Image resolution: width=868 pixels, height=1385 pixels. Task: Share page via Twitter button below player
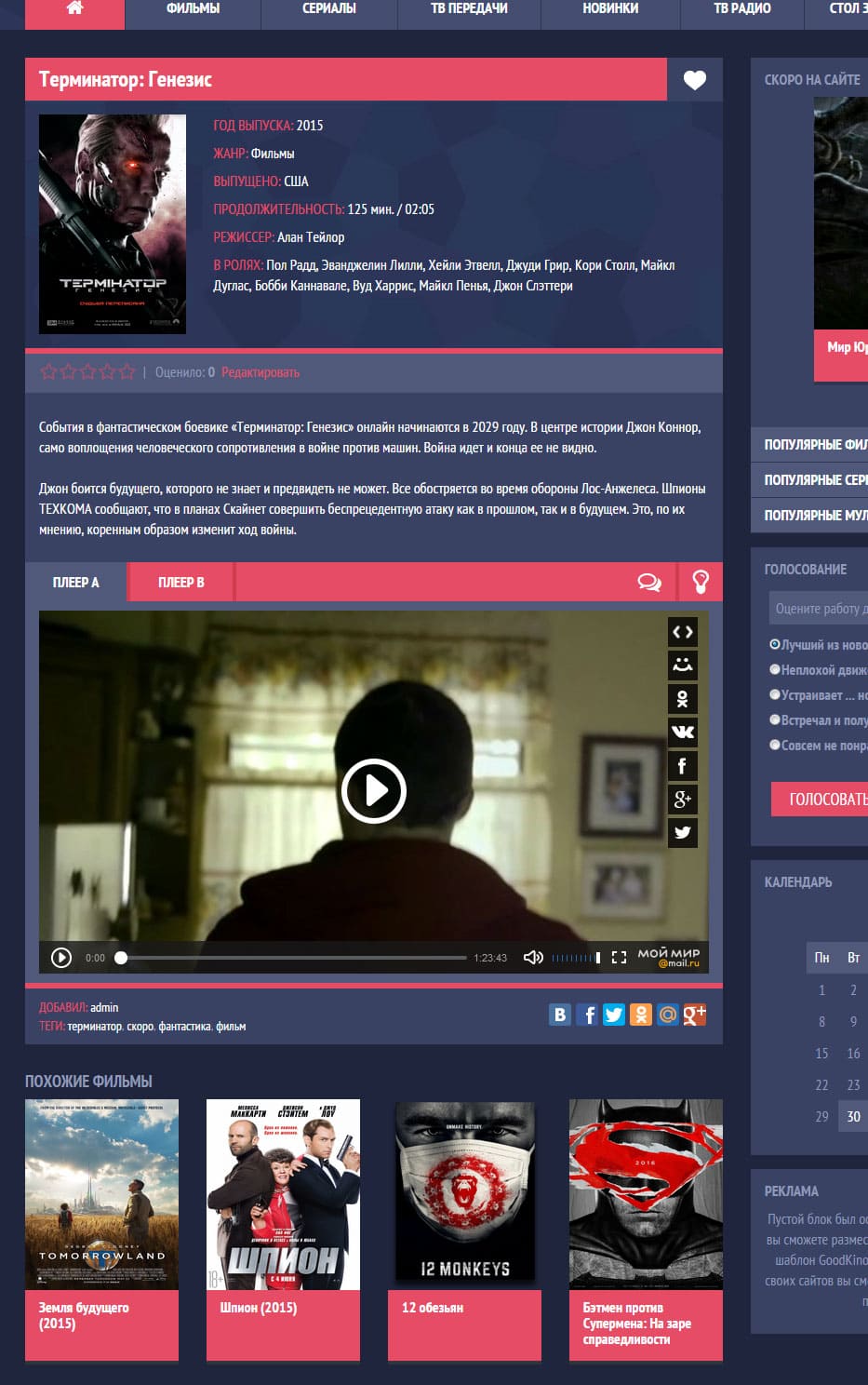pos(613,1015)
